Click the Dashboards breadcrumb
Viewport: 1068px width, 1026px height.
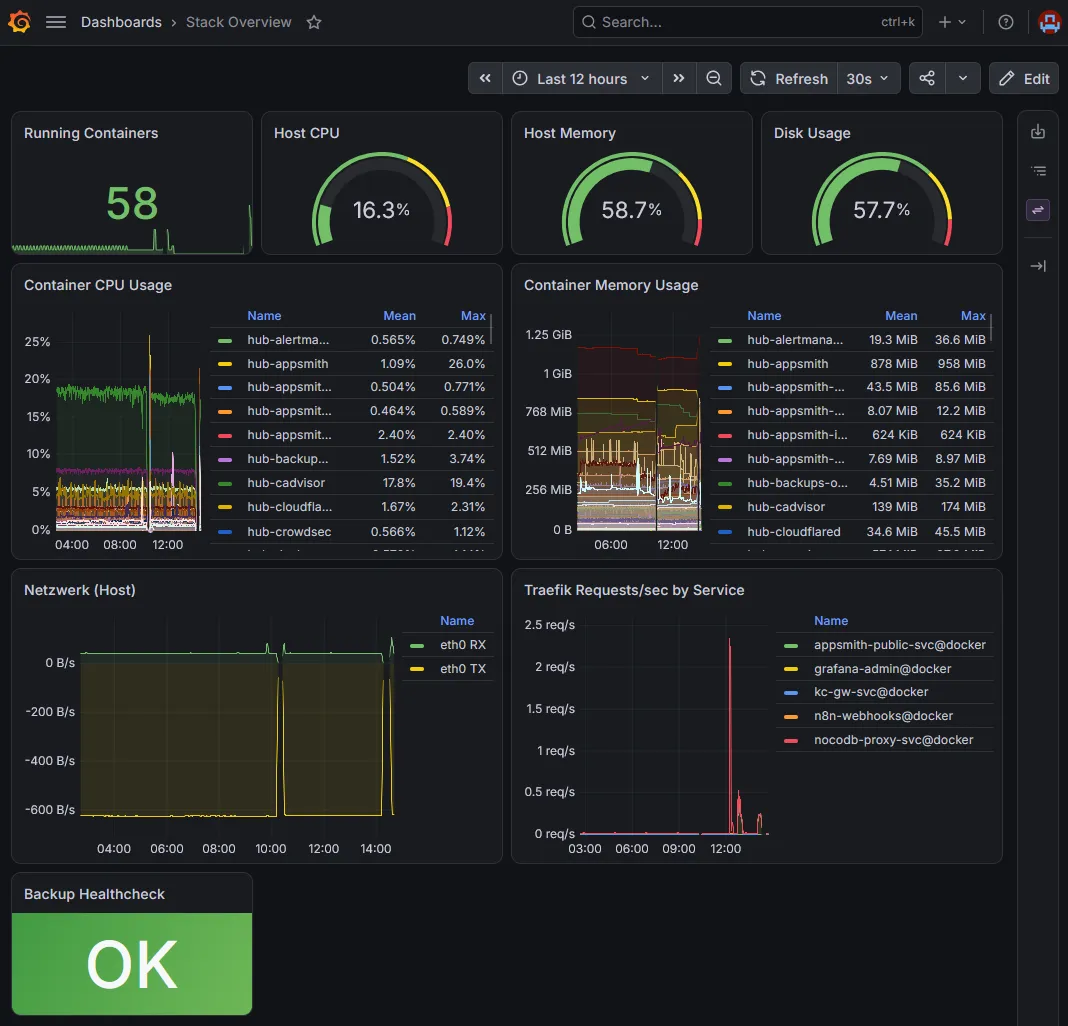[121, 22]
